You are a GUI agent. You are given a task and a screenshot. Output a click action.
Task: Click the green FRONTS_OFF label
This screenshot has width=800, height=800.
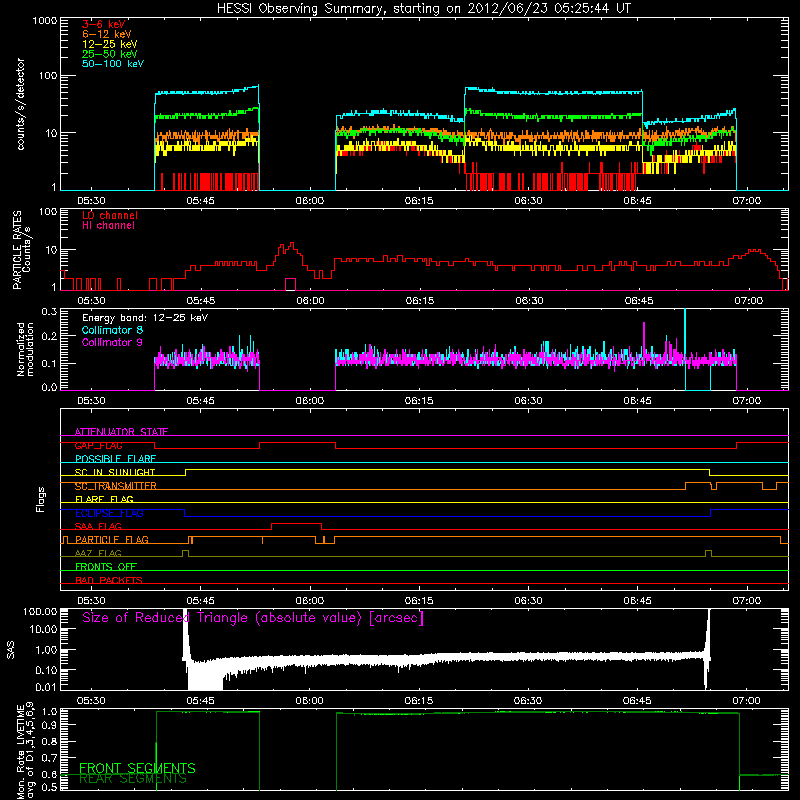coord(106,567)
